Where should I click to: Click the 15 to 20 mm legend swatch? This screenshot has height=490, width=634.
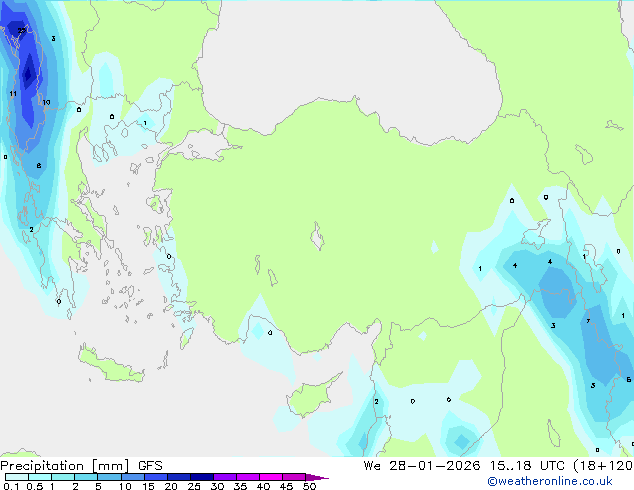pyautogui.click(x=156, y=477)
